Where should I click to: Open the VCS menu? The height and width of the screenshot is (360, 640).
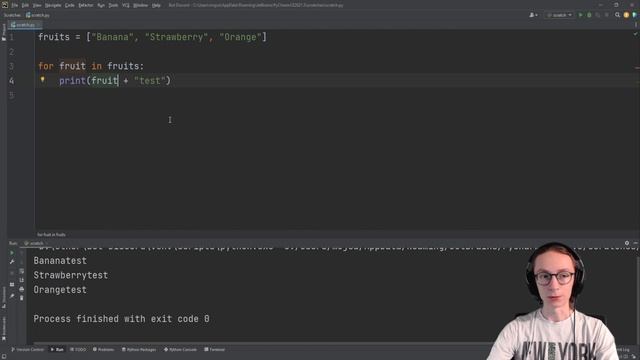[x=126, y=5]
